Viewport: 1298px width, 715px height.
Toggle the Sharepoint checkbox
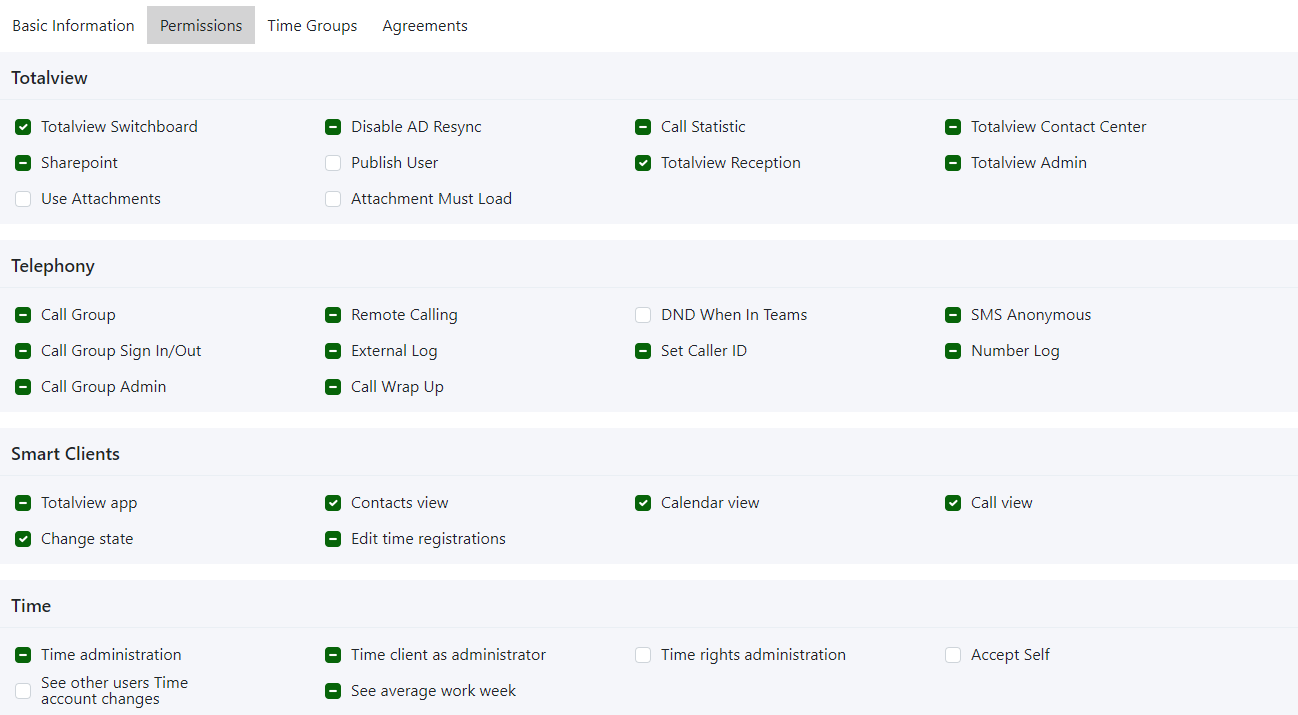click(23, 163)
